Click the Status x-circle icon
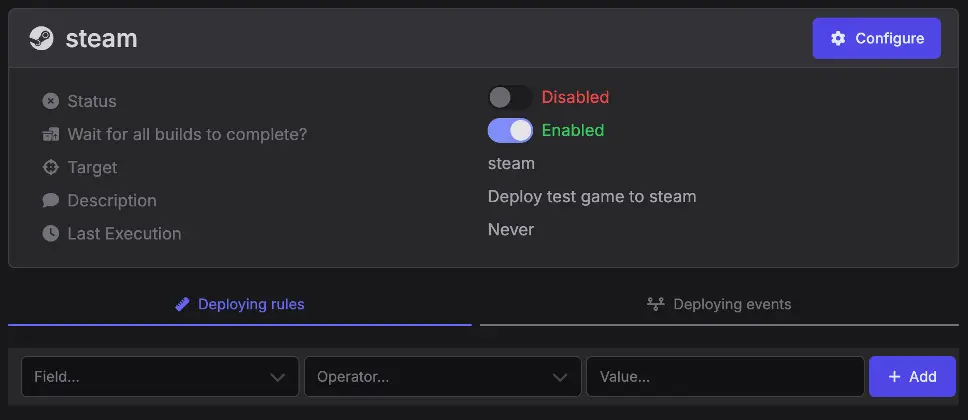968x420 pixels. [51, 101]
